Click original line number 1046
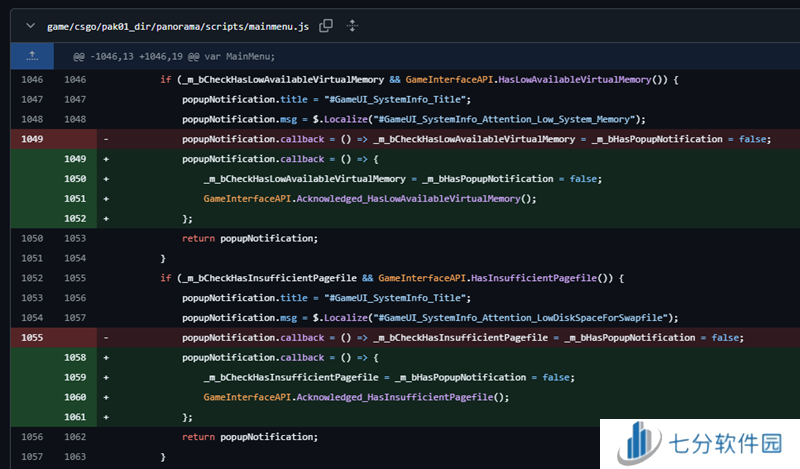Viewport: 800px width, 469px height. click(x=32, y=79)
